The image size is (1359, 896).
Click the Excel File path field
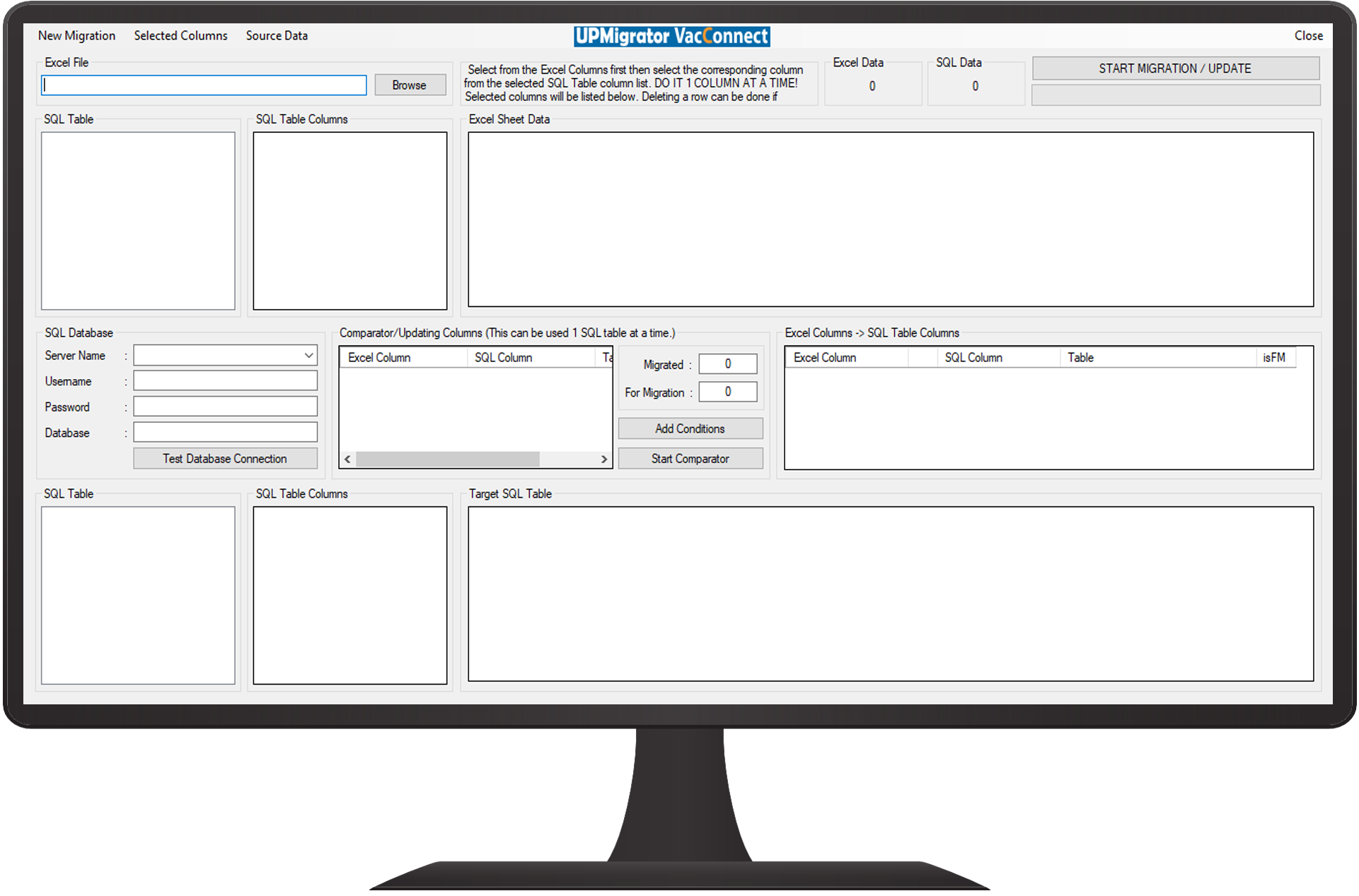tap(204, 85)
